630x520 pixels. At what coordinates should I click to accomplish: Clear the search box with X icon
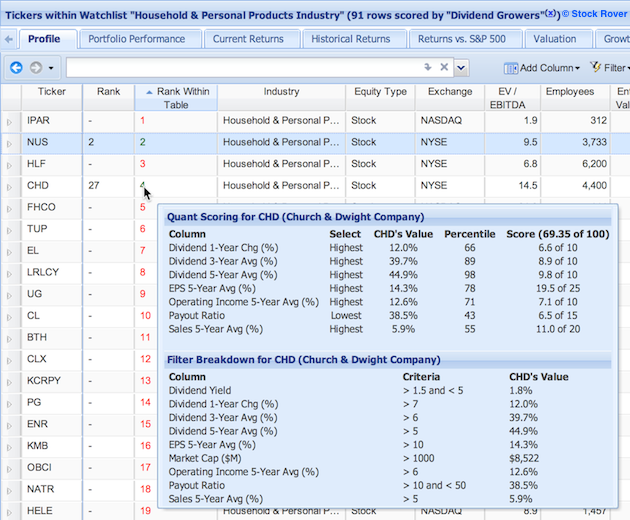click(444, 67)
